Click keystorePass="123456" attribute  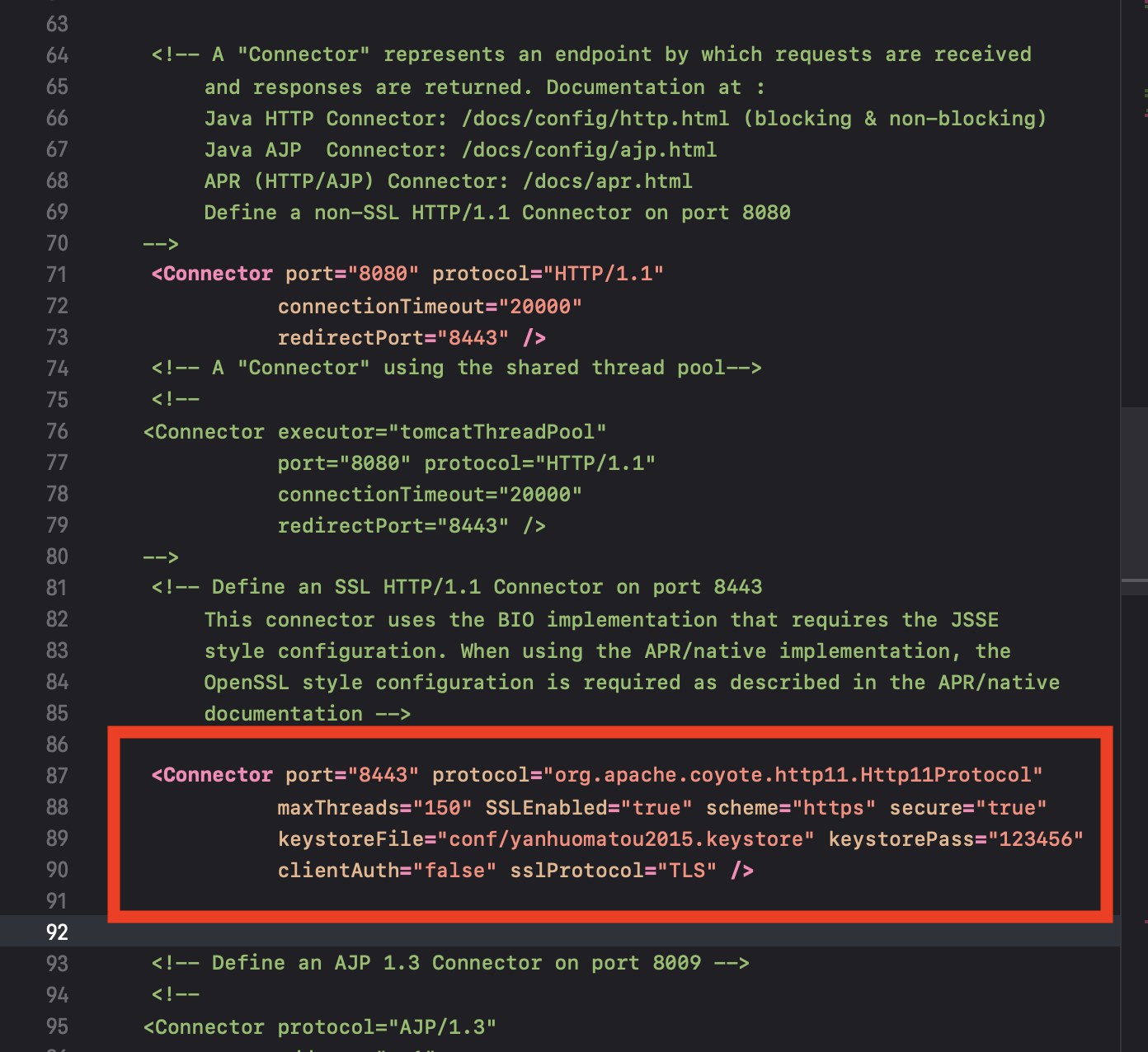956,839
